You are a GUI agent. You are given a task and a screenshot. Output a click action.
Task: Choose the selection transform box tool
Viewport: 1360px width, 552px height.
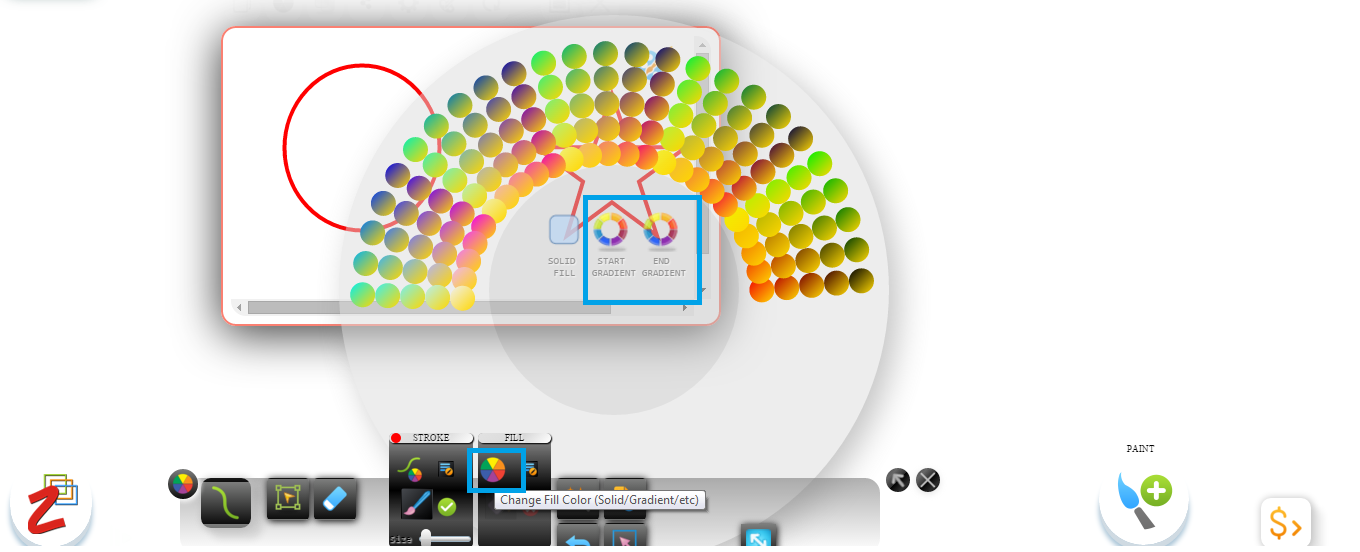[287, 497]
